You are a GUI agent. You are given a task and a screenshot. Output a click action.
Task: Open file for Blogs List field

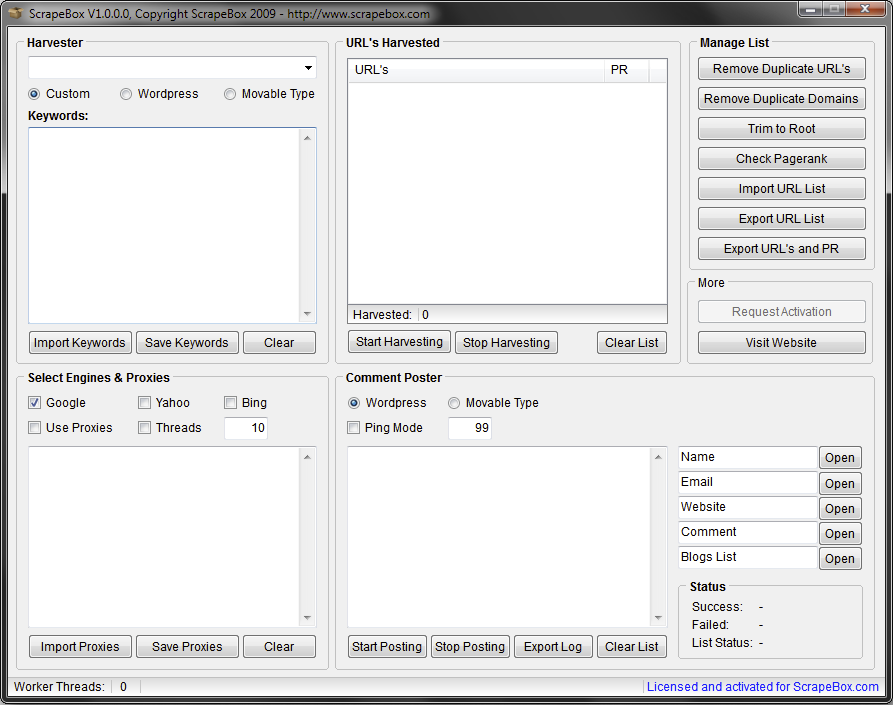point(840,559)
